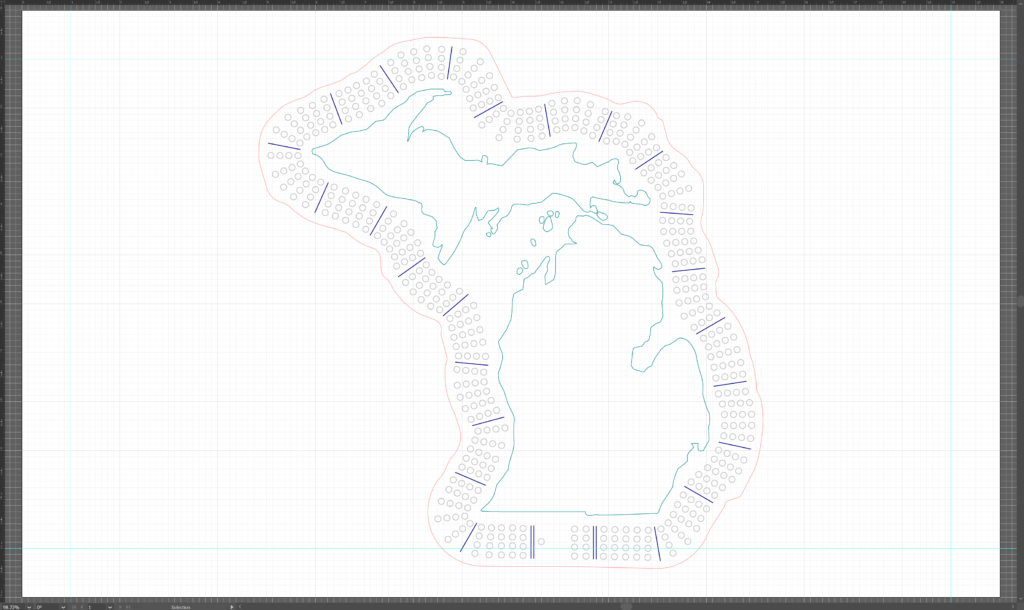1024x610 pixels.
Task: Click the rotation angle field
Action: coord(47,607)
